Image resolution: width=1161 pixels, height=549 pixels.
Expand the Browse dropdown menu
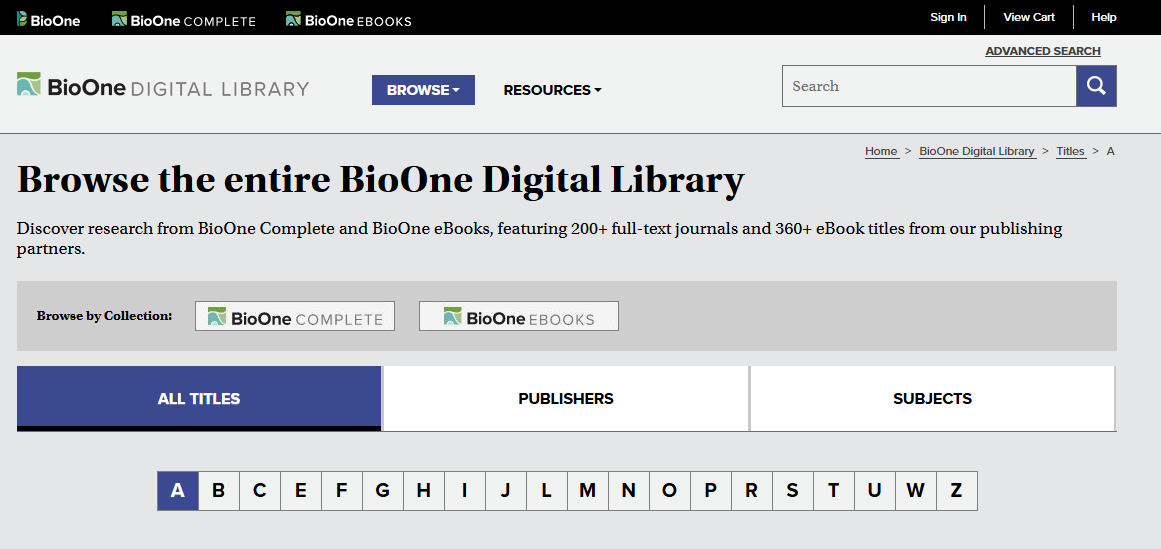423,90
